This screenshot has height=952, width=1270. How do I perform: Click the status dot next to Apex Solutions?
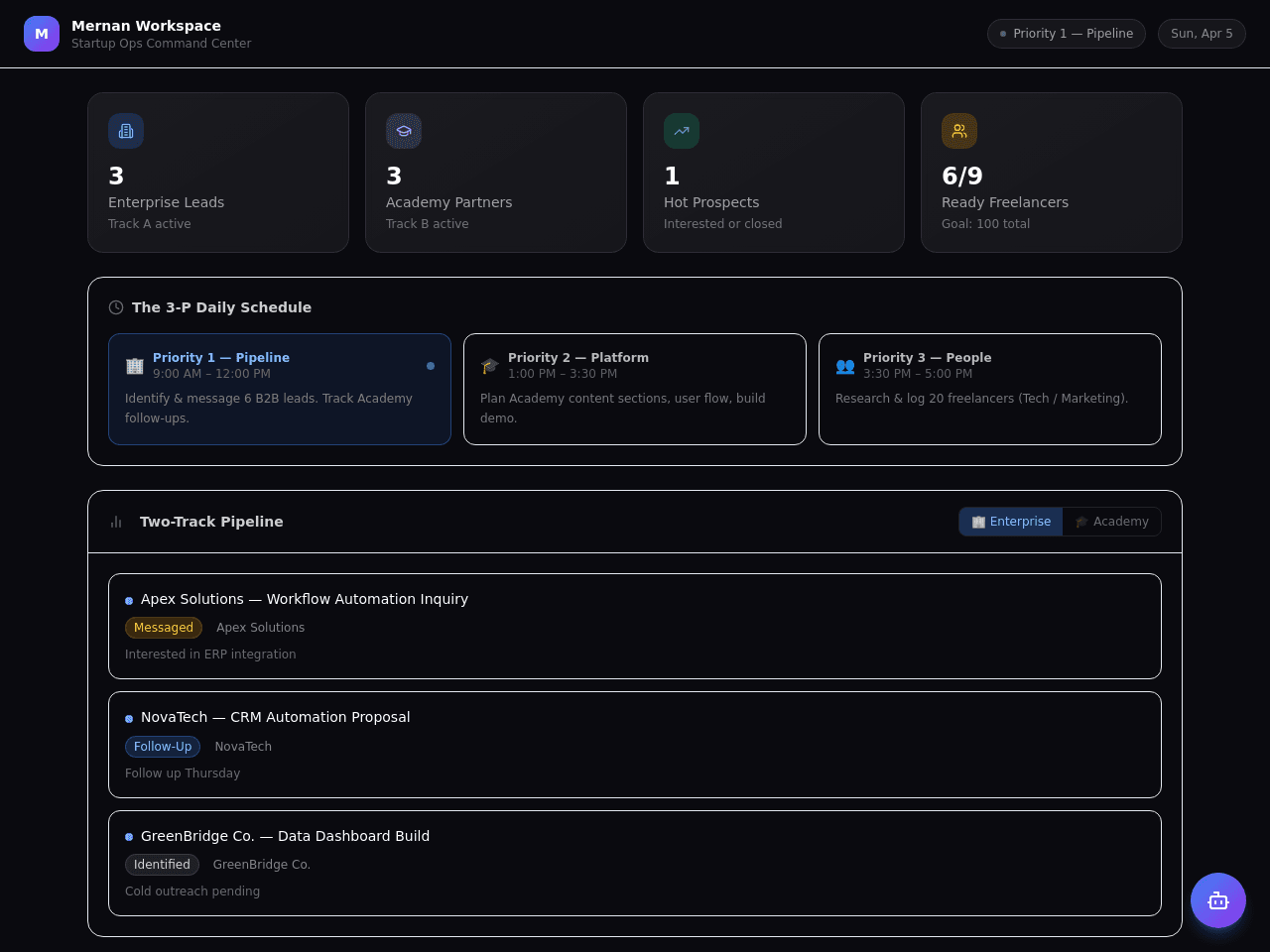tap(129, 601)
